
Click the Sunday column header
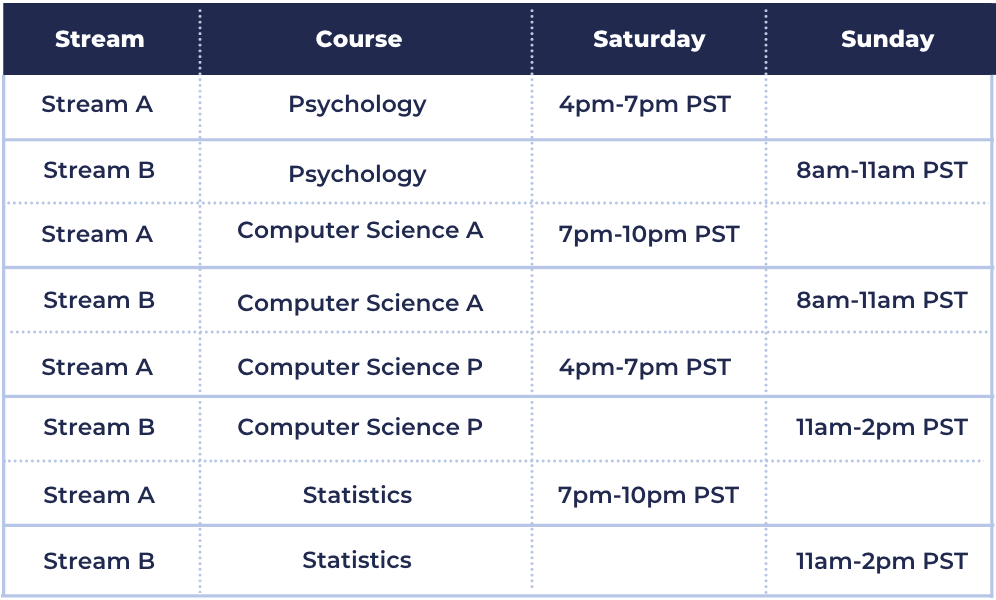point(887,40)
